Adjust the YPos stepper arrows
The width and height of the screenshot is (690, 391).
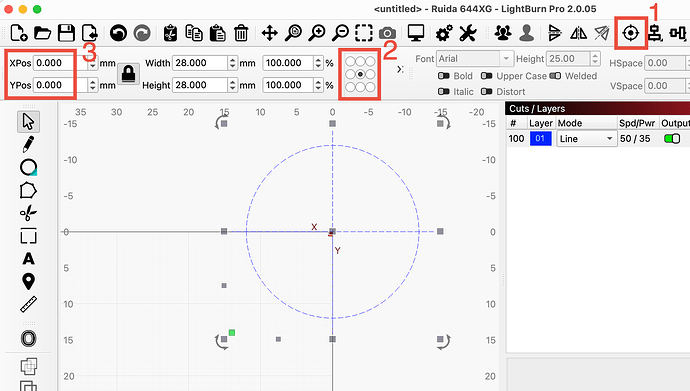pyautogui.click(x=92, y=85)
